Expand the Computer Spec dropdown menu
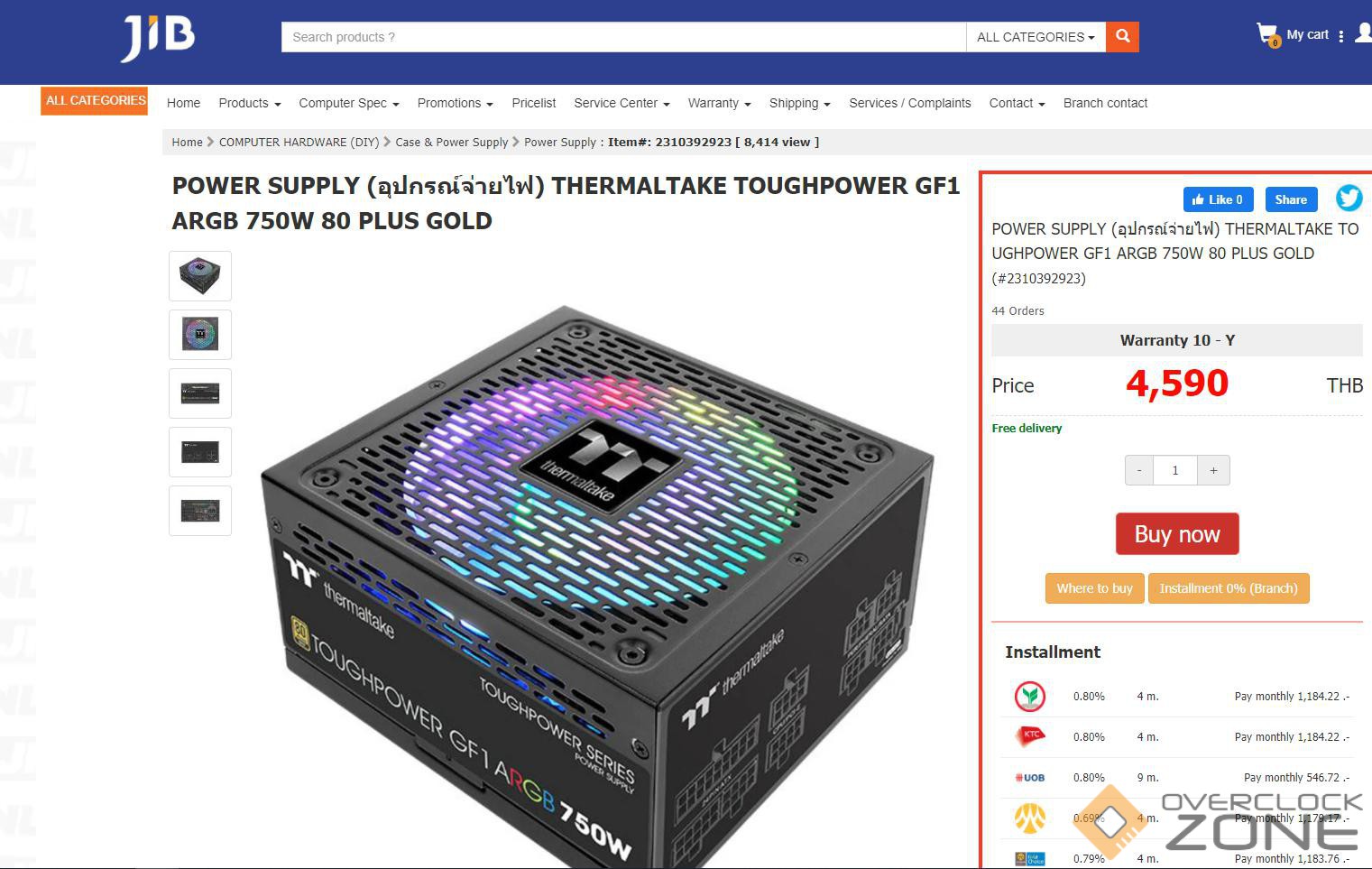 click(349, 103)
